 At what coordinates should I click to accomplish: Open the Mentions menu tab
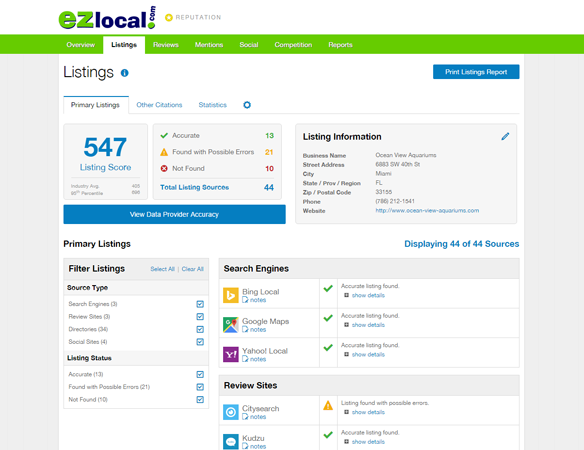[x=209, y=45]
